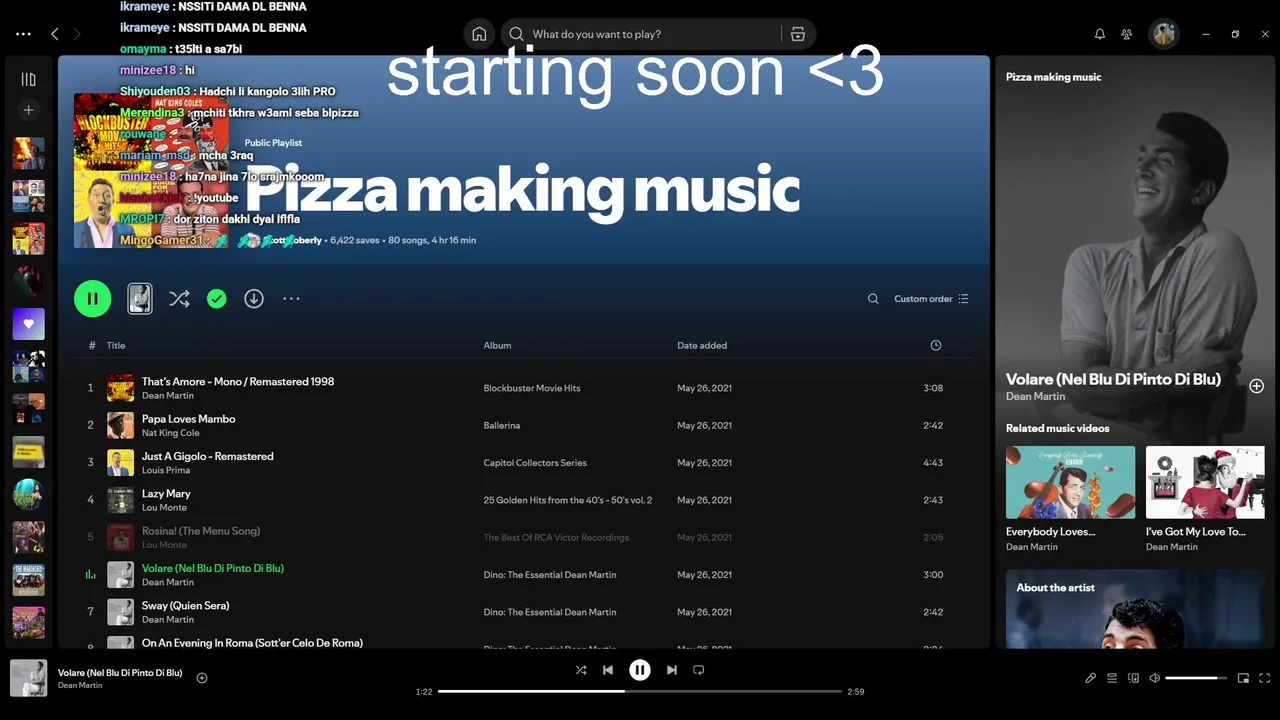Click Rosina! (The Menu Song) greyed track
1280x720 pixels.
tap(201, 530)
